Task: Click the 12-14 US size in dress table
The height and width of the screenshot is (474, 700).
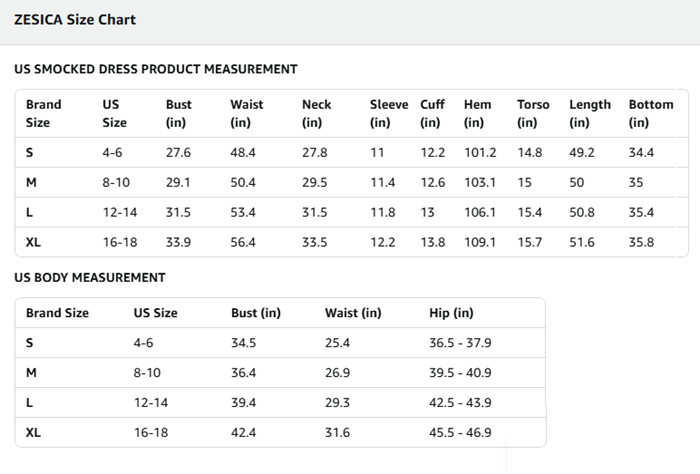Action: [x=120, y=212]
